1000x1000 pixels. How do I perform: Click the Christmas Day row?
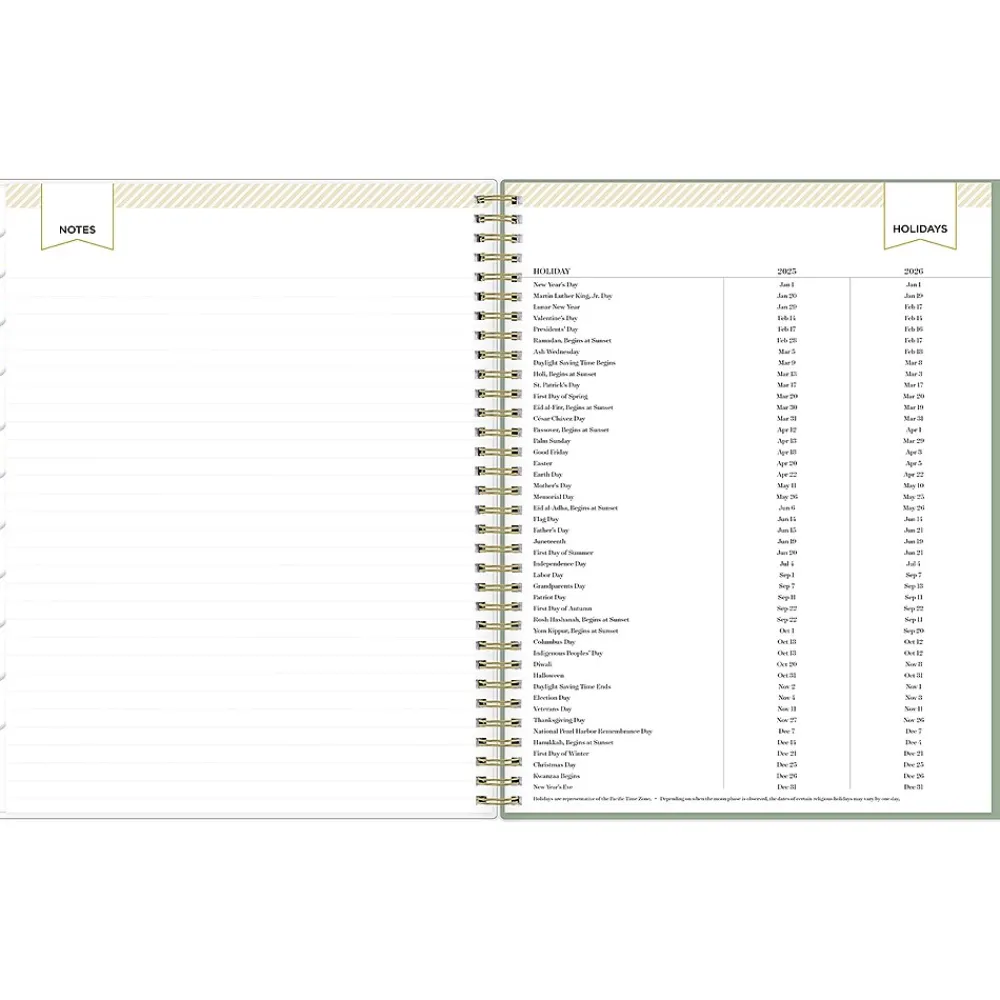(x=554, y=765)
